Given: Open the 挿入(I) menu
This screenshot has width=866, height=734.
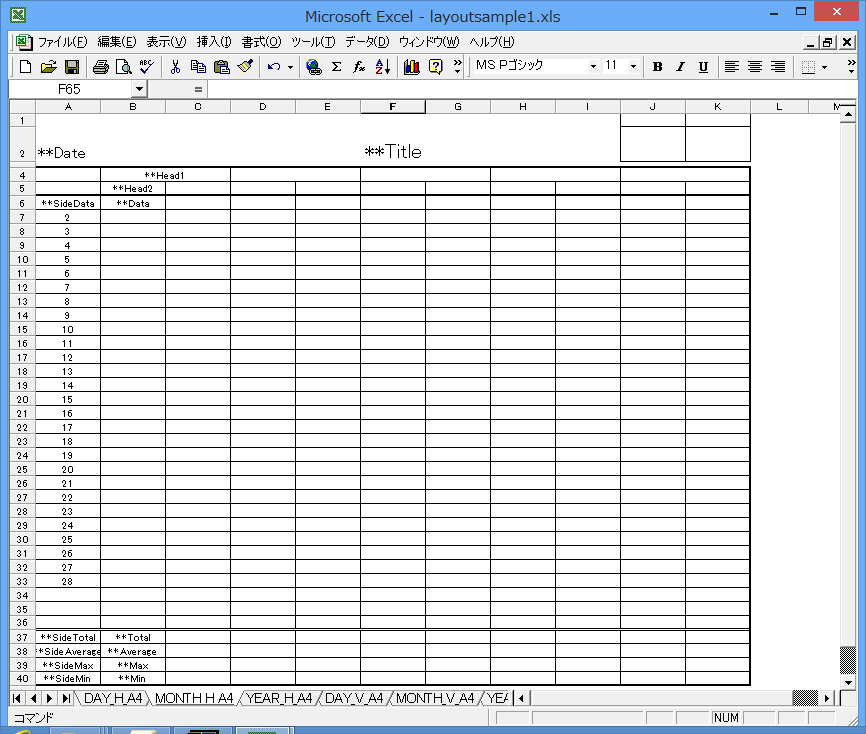Looking at the screenshot, I should click(214, 42).
